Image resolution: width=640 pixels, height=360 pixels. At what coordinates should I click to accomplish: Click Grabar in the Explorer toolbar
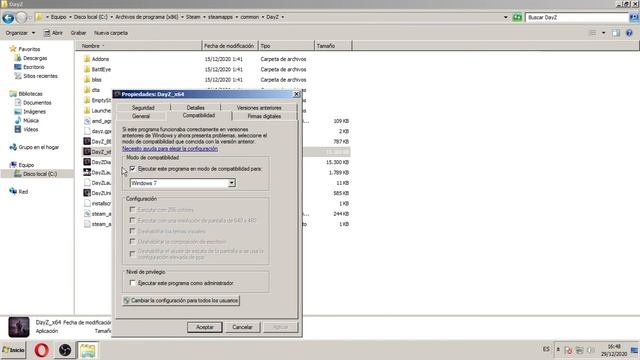[78, 33]
